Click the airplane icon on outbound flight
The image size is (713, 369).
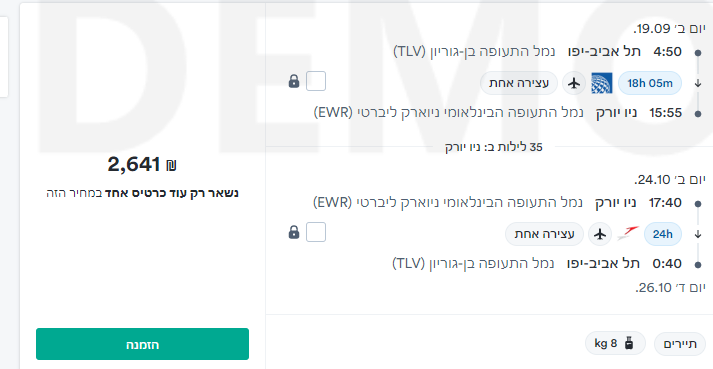click(574, 83)
